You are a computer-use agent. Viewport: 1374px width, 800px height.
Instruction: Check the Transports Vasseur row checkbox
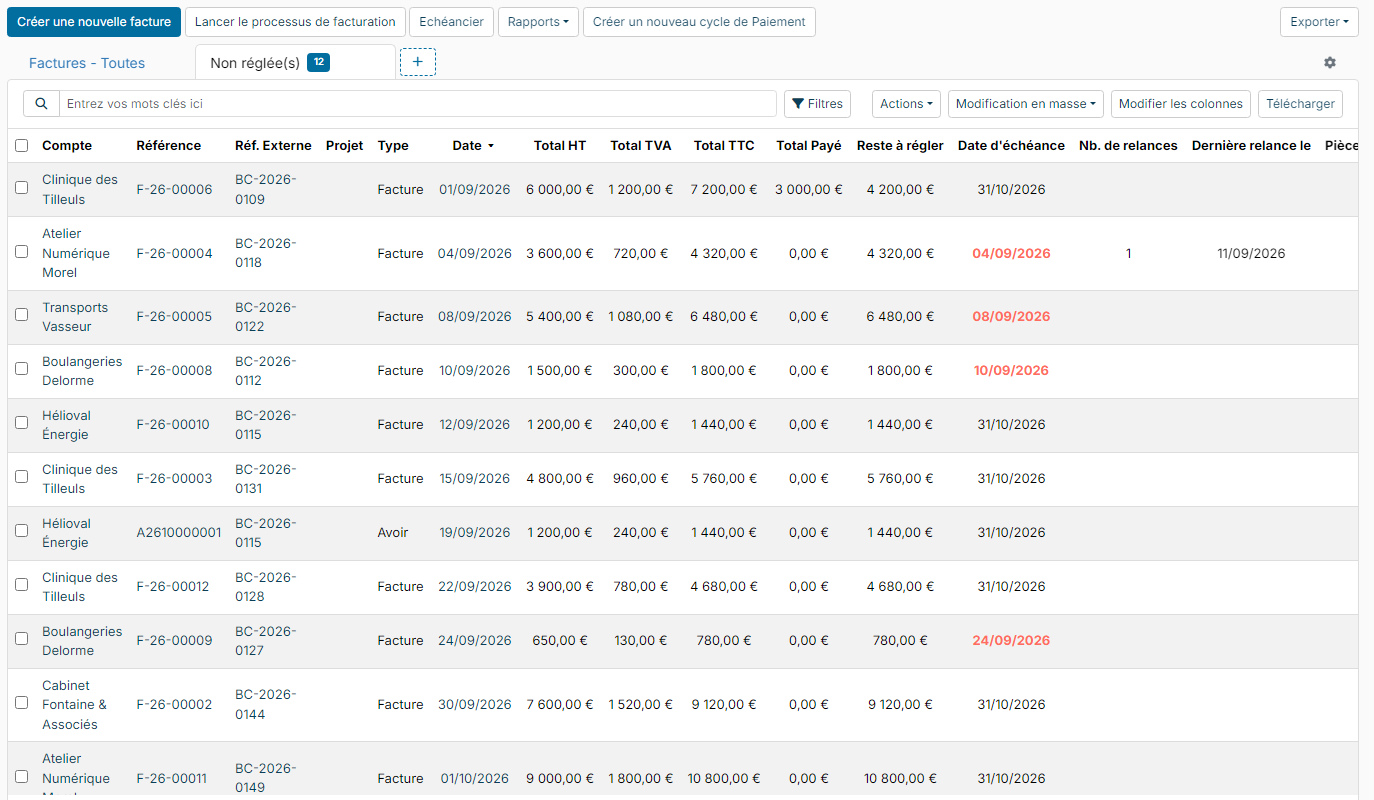22,314
